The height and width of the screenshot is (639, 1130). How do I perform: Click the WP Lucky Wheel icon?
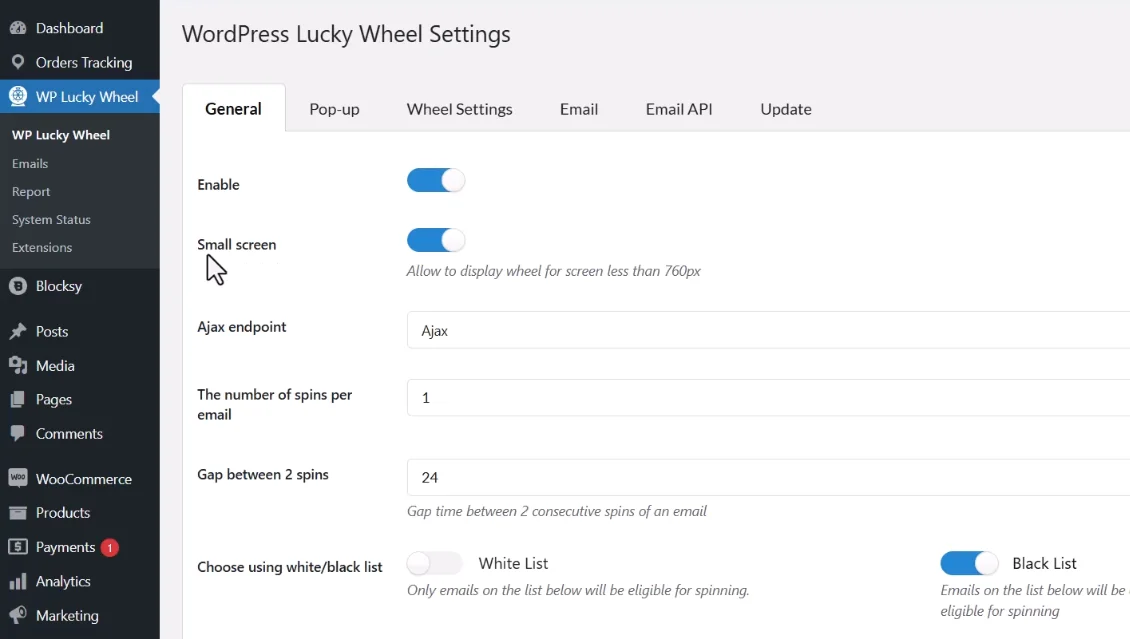[x=18, y=96]
